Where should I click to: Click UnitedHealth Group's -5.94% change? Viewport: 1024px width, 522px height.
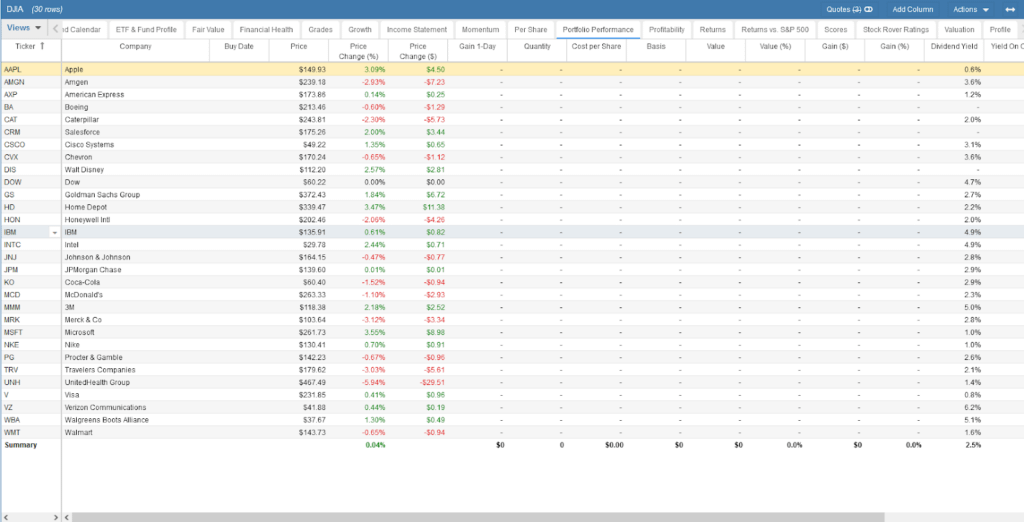point(372,383)
